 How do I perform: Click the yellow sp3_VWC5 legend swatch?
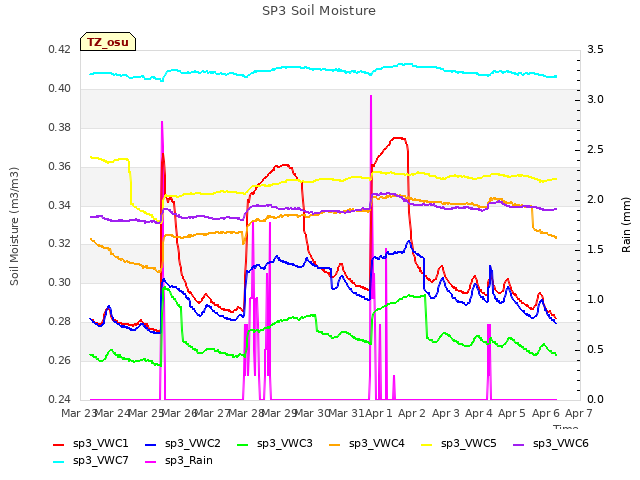click(427, 444)
